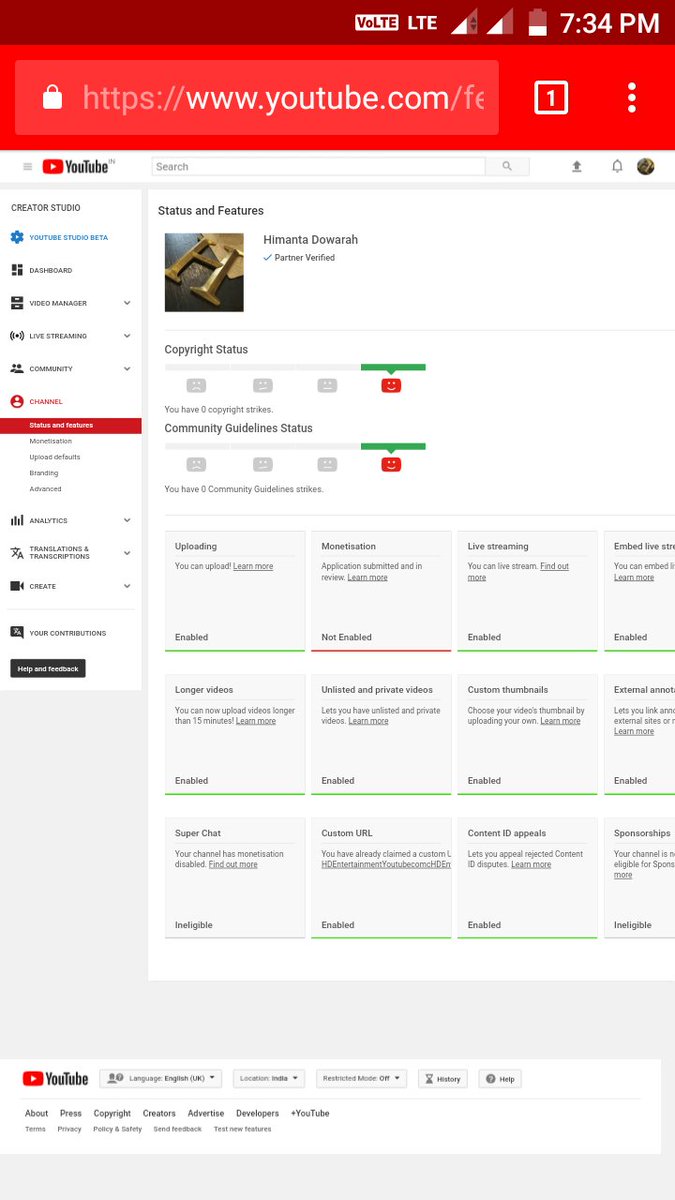Open the Restricted Mode: Off dropdown
This screenshot has width=675, height=1200.
[x=362, y=1079]
